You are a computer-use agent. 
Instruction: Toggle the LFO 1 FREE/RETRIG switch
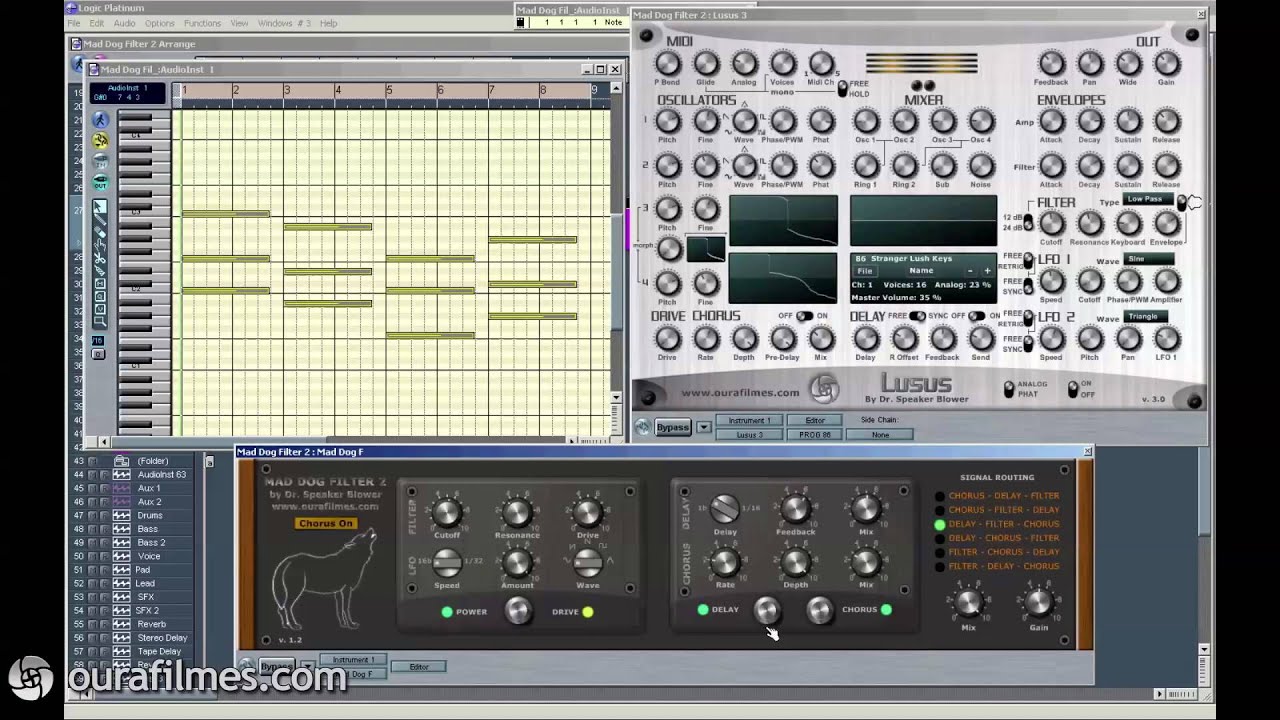point(1029,261)
